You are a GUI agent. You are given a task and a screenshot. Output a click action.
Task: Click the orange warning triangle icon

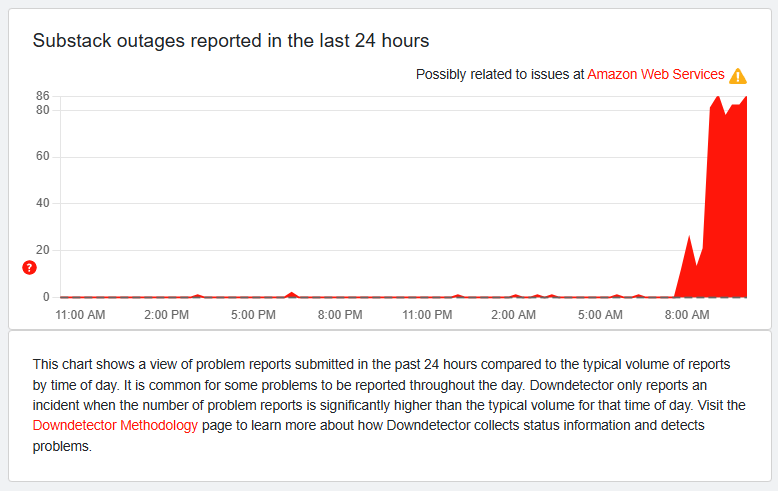pyautogui.click(x=738, y=76)
